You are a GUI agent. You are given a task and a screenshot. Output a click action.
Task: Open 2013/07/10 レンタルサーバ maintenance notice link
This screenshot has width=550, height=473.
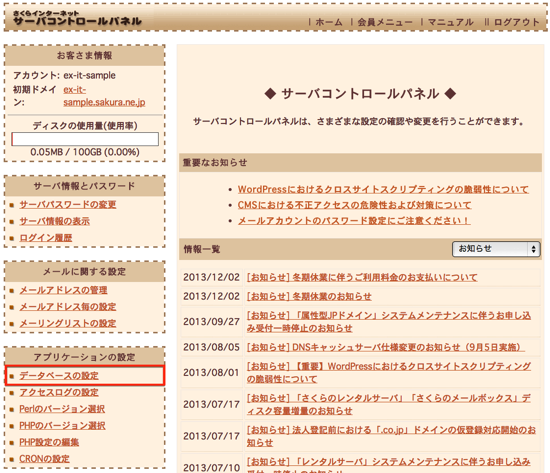coord(389,465)
